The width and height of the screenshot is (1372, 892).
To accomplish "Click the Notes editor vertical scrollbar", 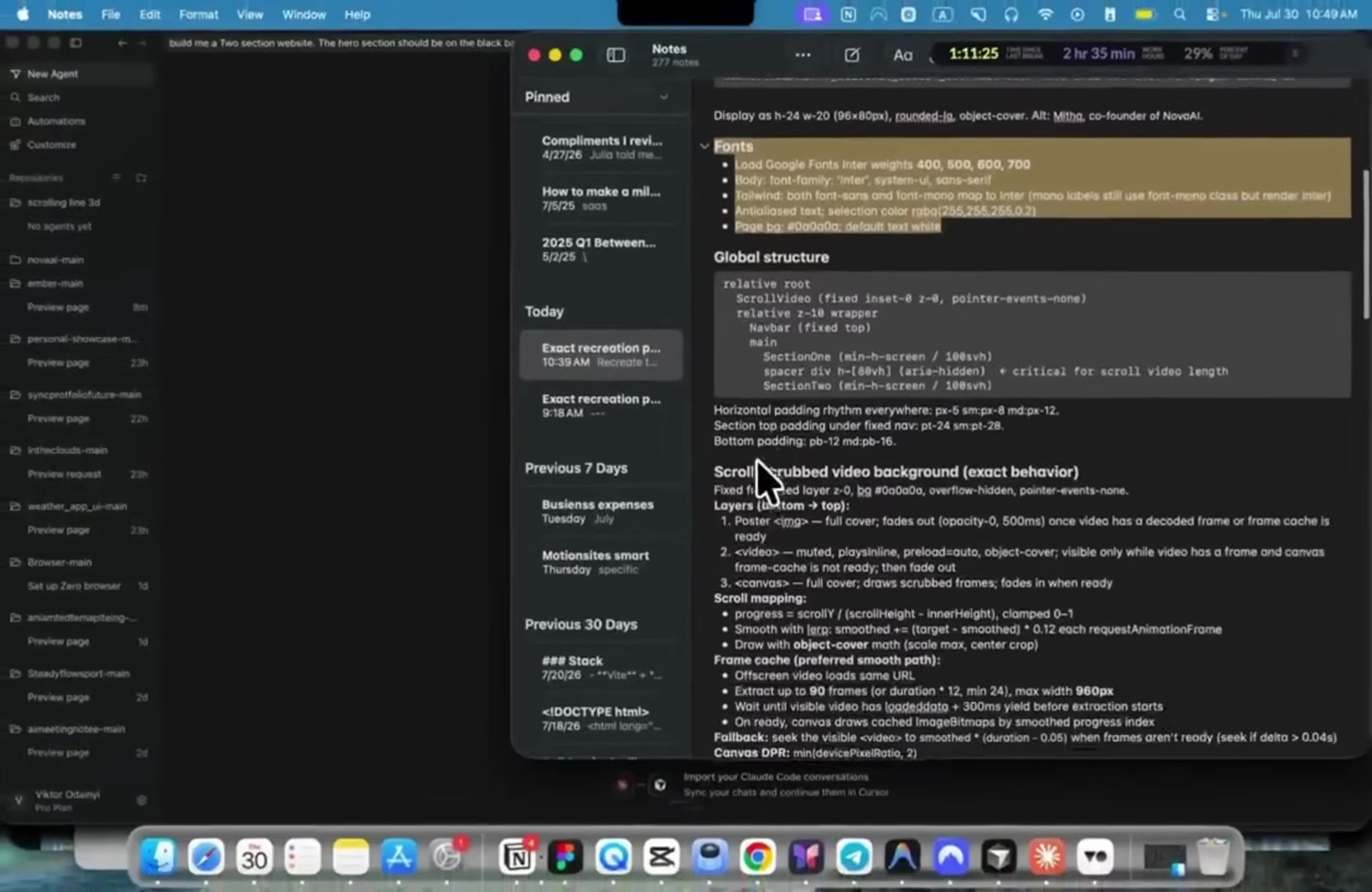I will 1365,244.
